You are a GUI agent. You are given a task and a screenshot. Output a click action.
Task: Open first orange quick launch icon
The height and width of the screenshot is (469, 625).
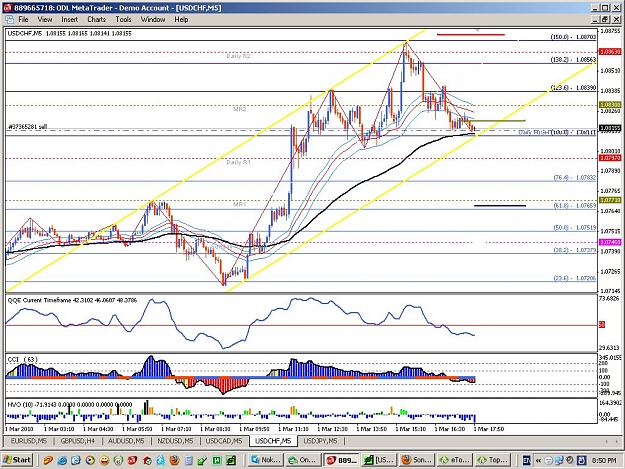click(x=48, y=461)
